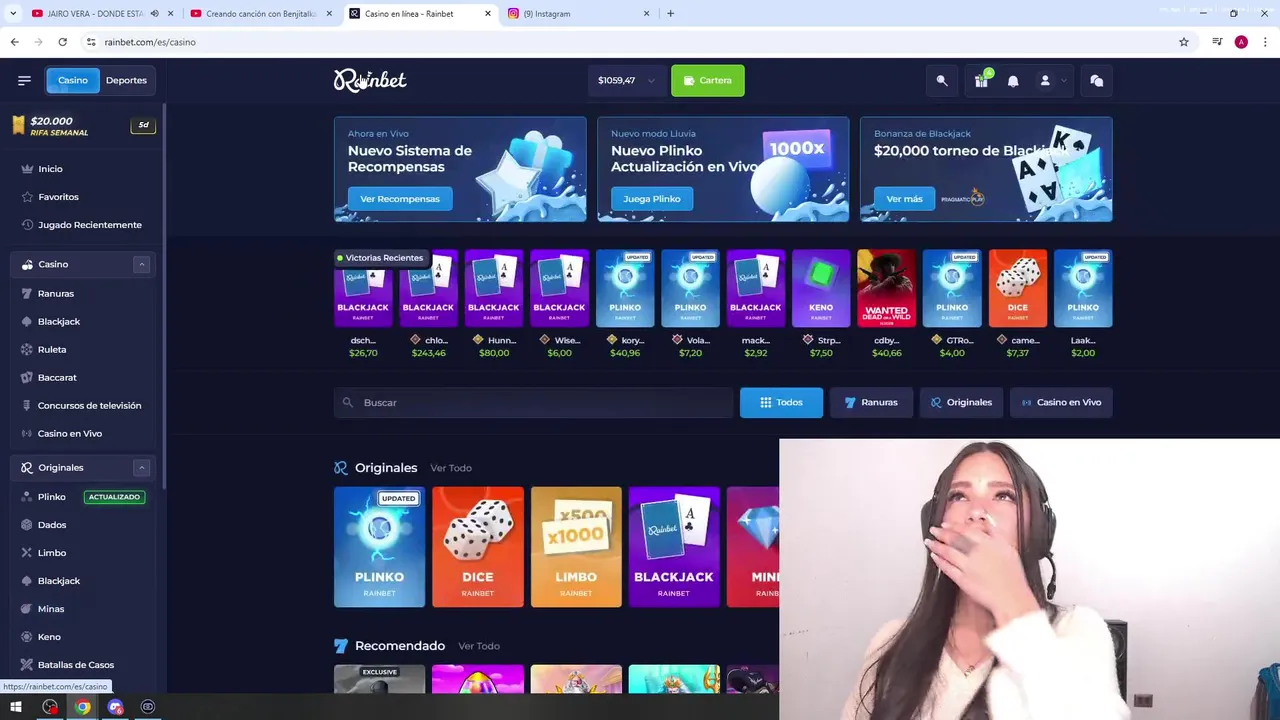Image resolution: width=1280 pixels, height=720 pixels.
Task: Select the Todos filter
Action: (781, 402)
